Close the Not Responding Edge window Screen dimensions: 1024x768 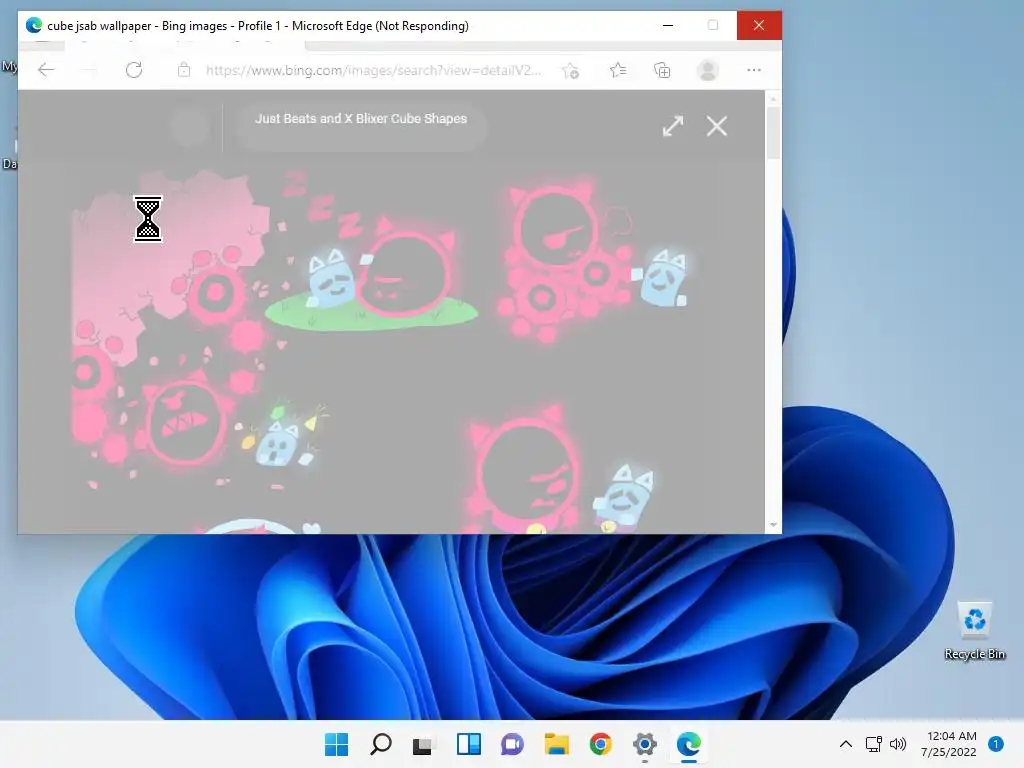(759, 25)
